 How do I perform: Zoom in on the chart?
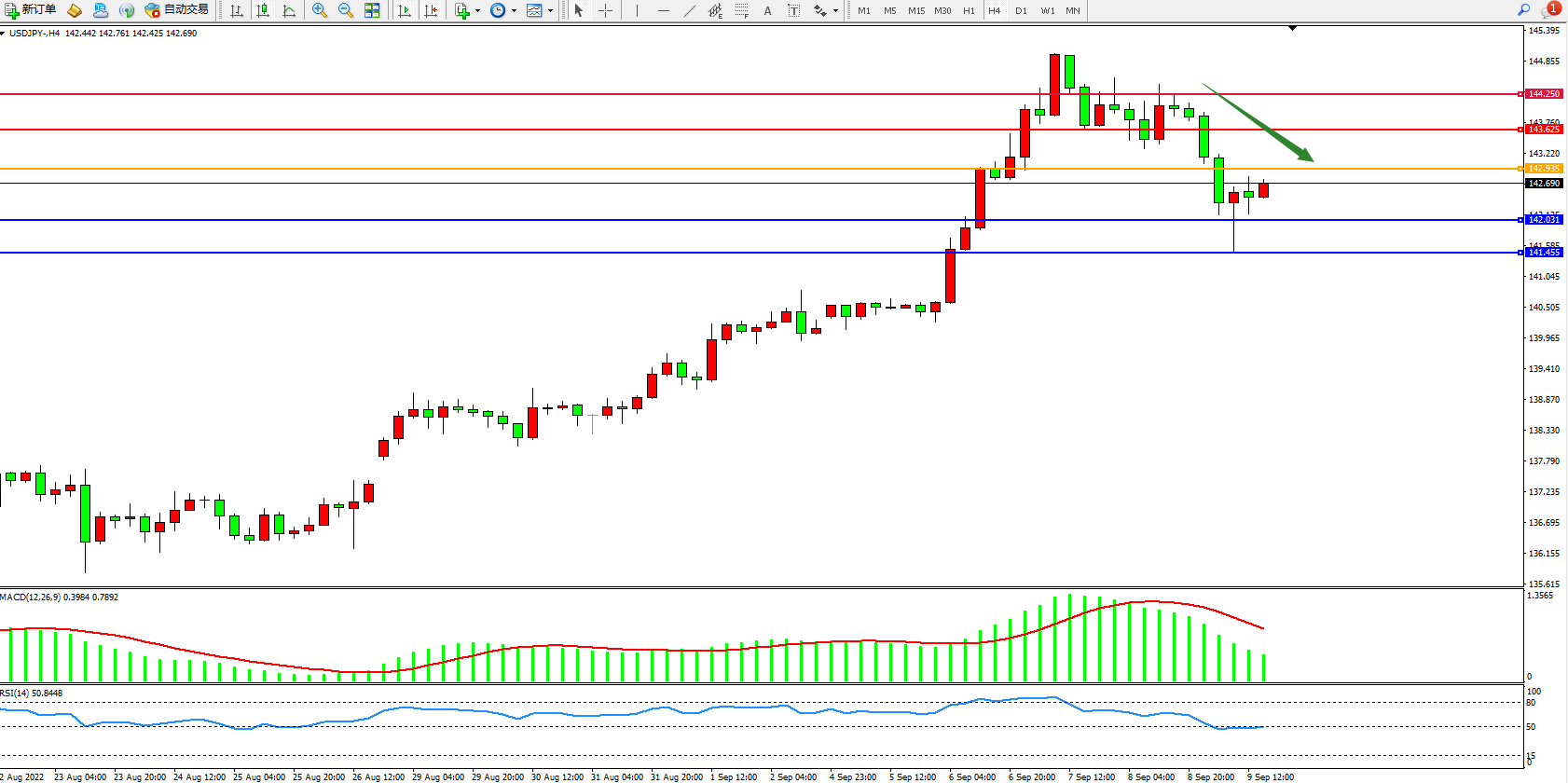(x=320, y=10)
